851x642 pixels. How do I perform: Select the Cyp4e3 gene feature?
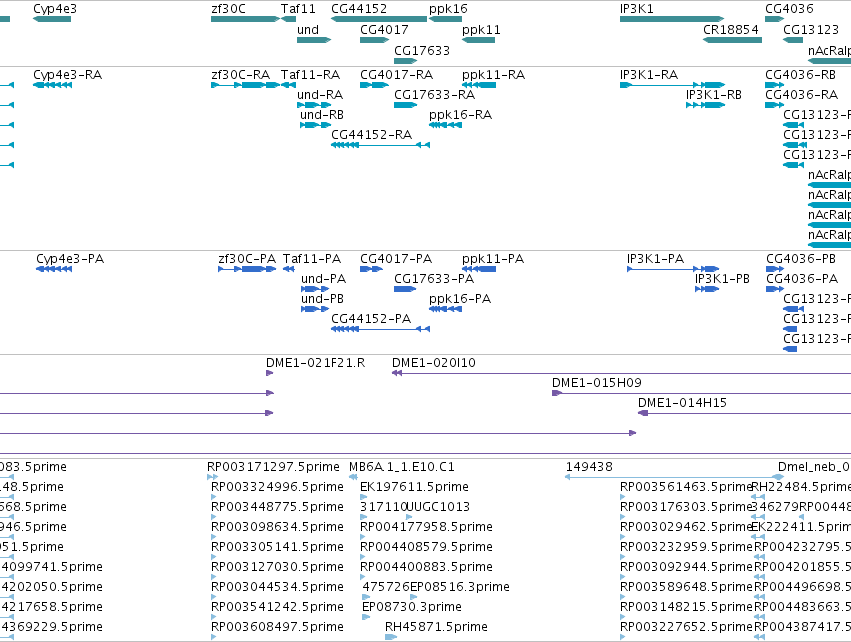[52, 19]
